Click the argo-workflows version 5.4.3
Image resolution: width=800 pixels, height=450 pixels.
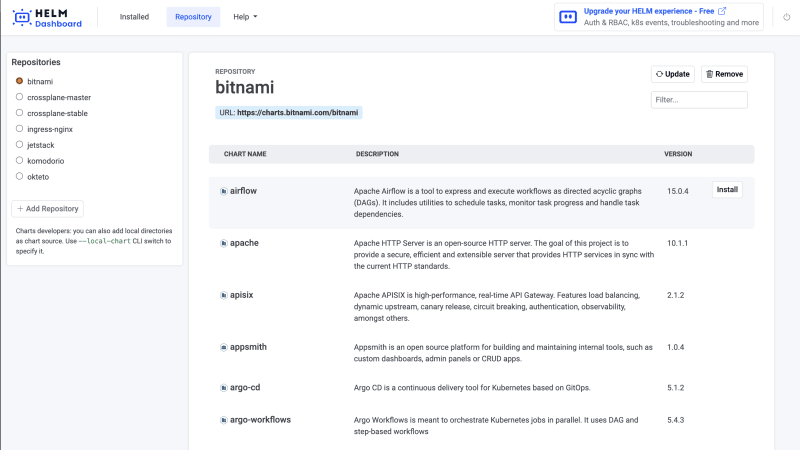(676, 420)
